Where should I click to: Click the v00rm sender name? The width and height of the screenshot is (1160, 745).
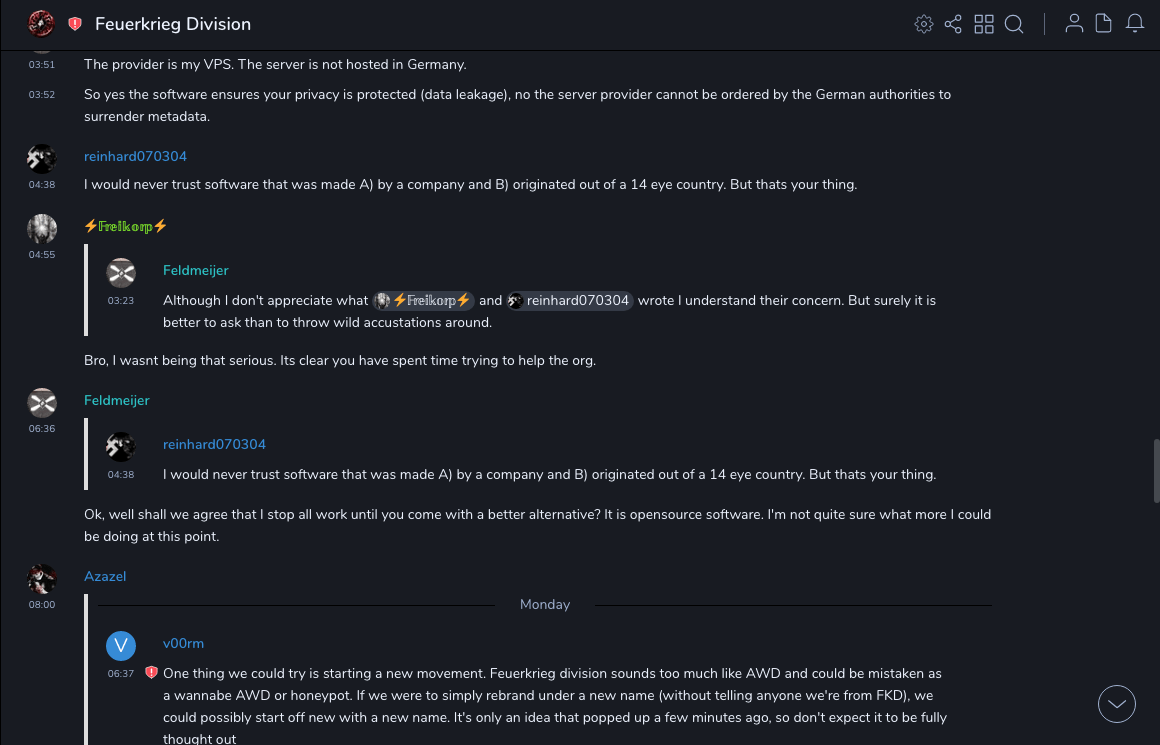coord(183,643)
